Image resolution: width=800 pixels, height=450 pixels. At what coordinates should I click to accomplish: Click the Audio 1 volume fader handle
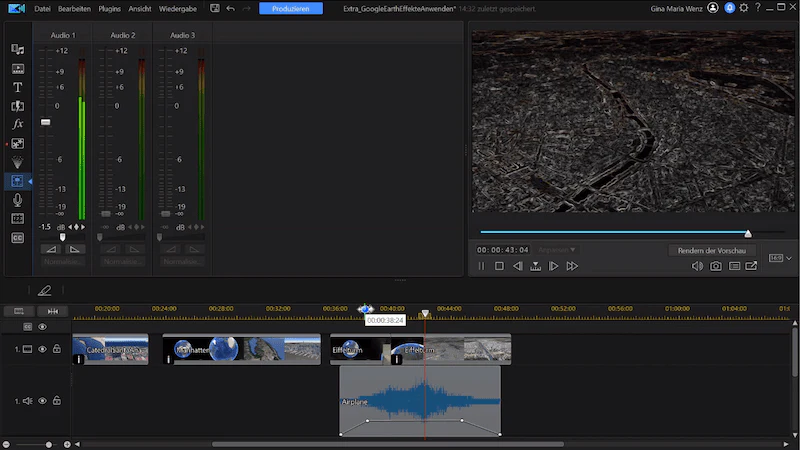[45, 122]
